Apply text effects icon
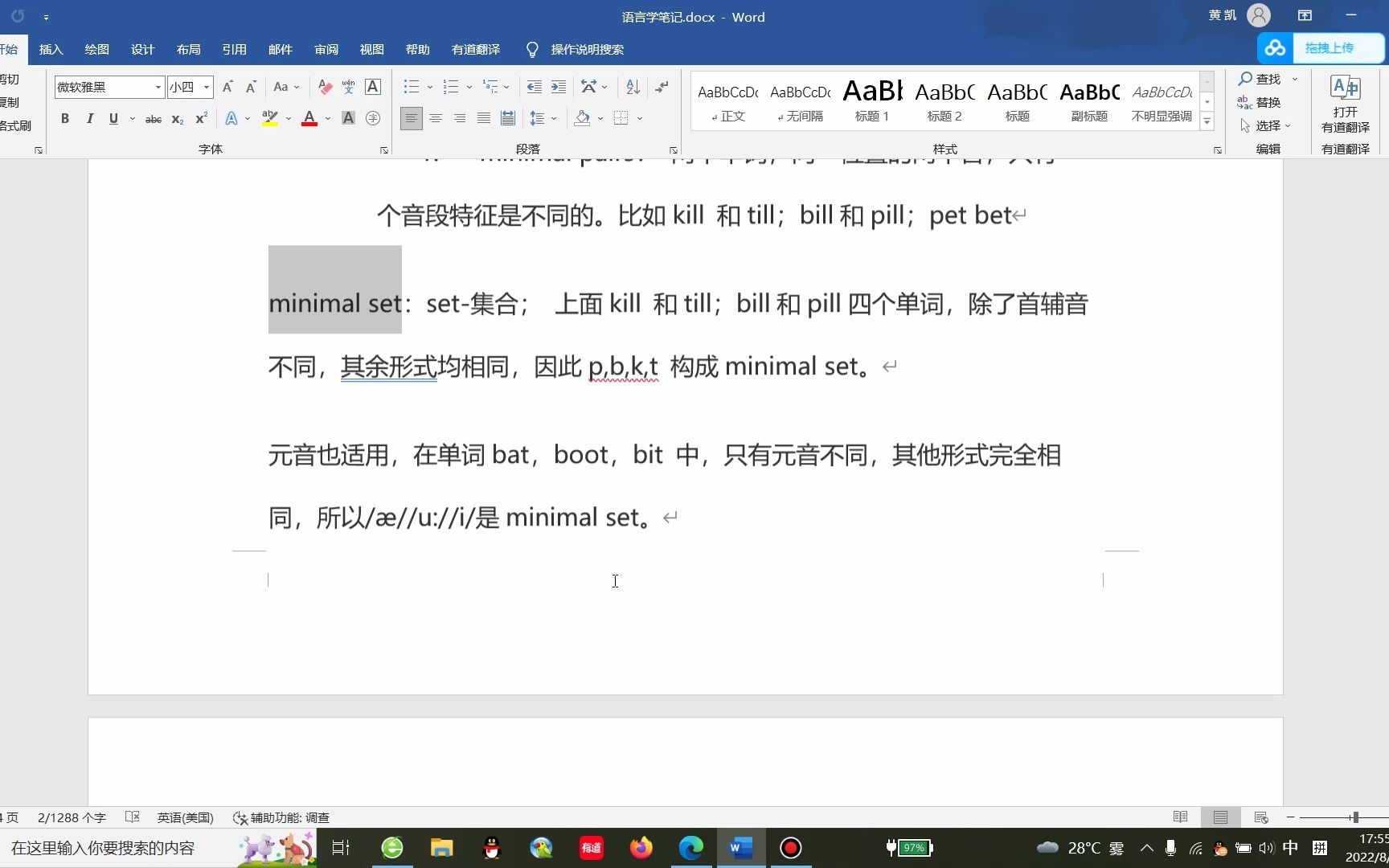The width and height of the screenshot is (1389, 868). point(231,118)
